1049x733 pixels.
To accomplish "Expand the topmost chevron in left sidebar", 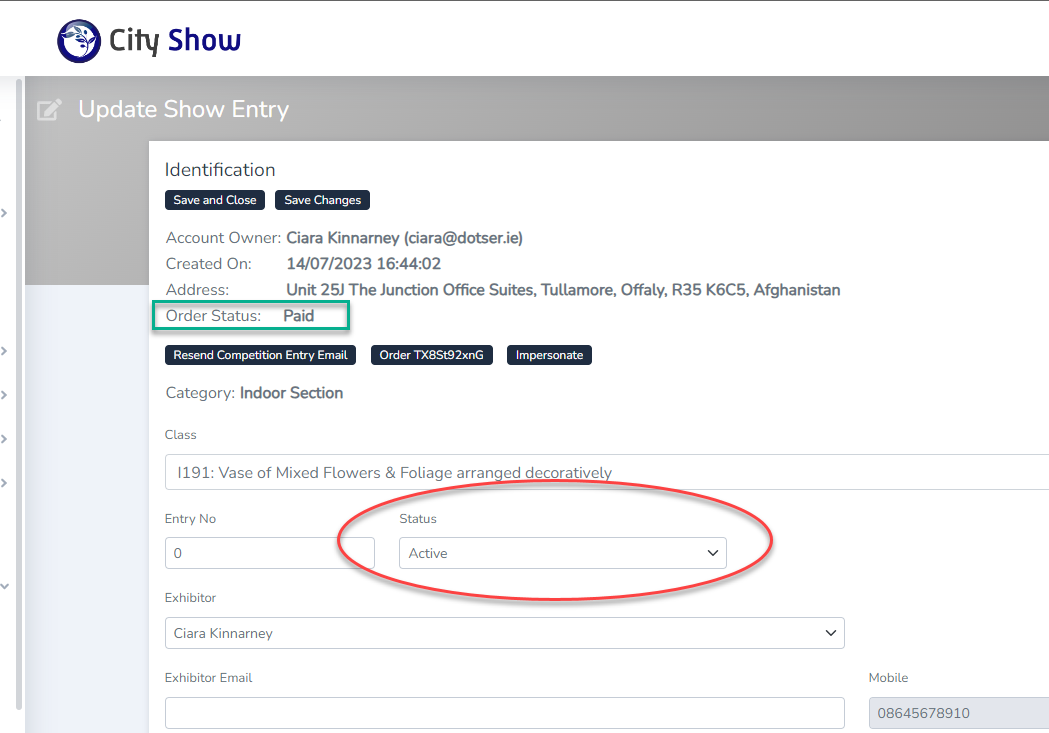I will (5, 213).
